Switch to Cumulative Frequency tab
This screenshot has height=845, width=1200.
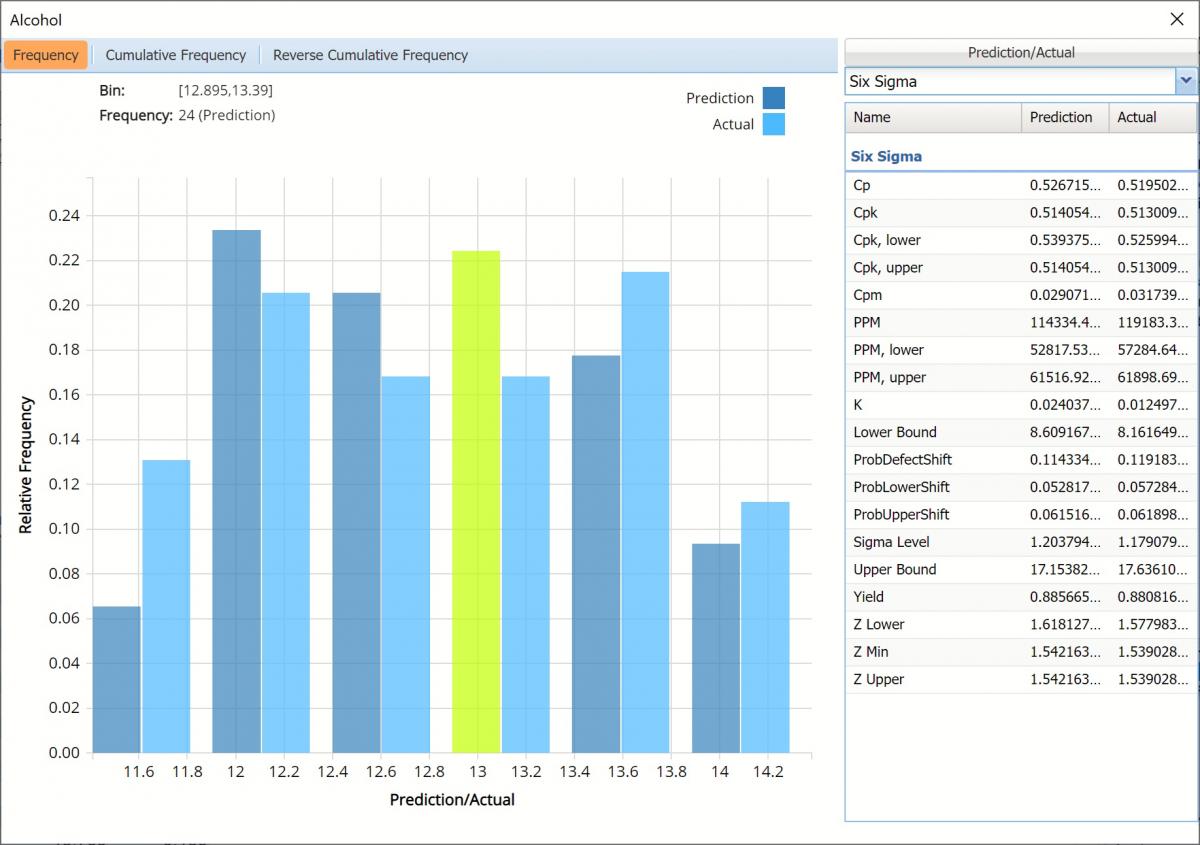coord(175,55)
